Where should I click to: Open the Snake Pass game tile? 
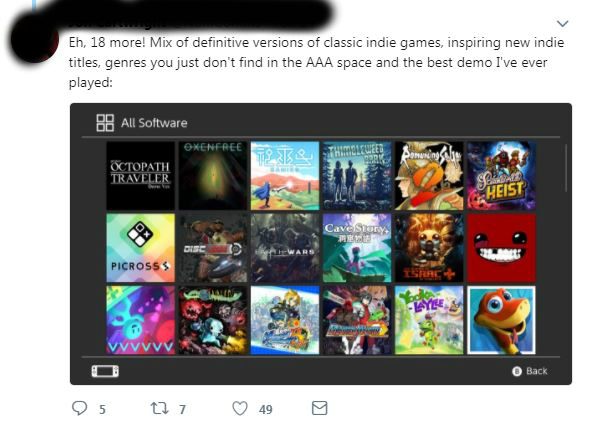point(501,320)
